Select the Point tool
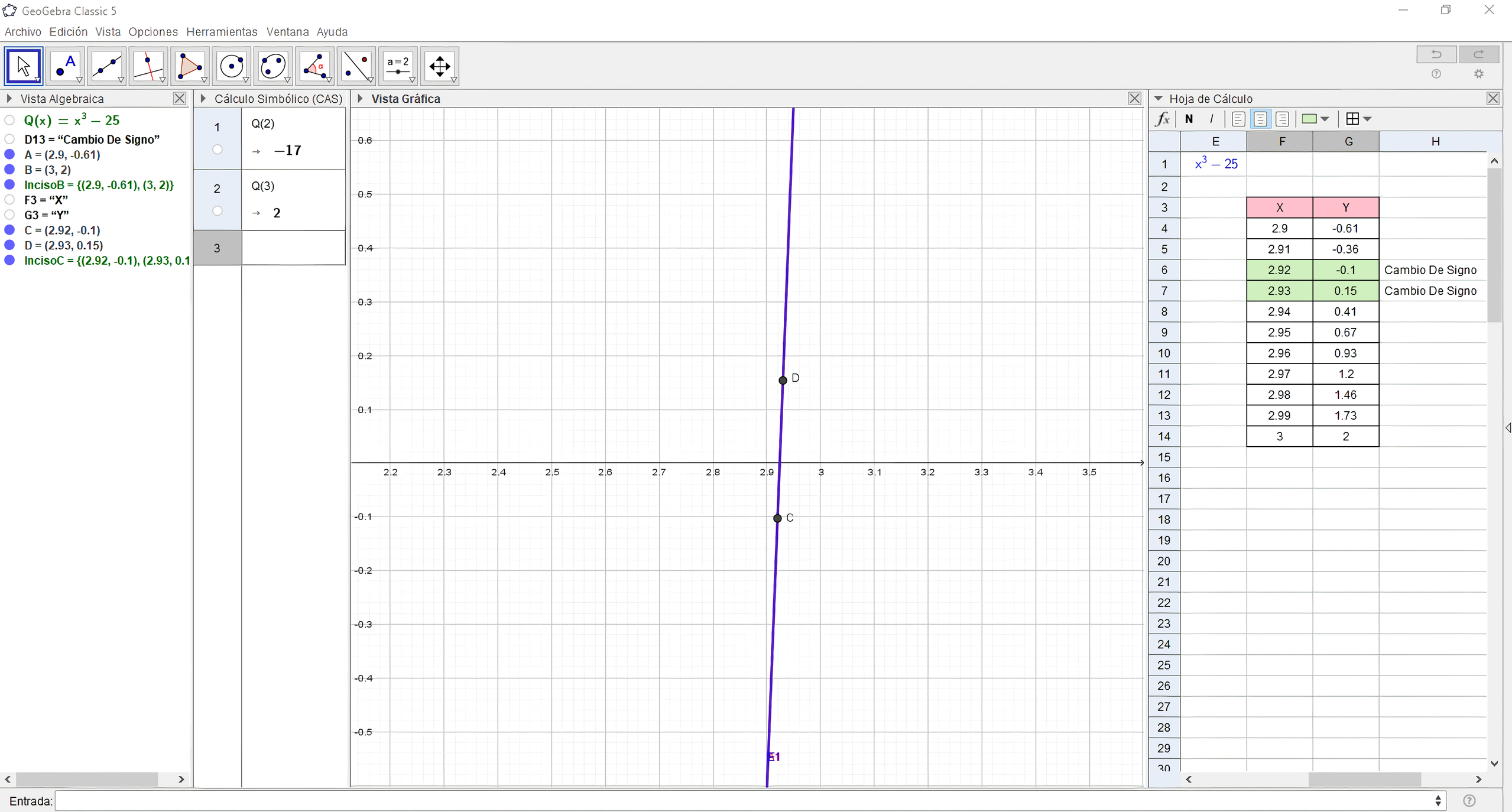 65,66
